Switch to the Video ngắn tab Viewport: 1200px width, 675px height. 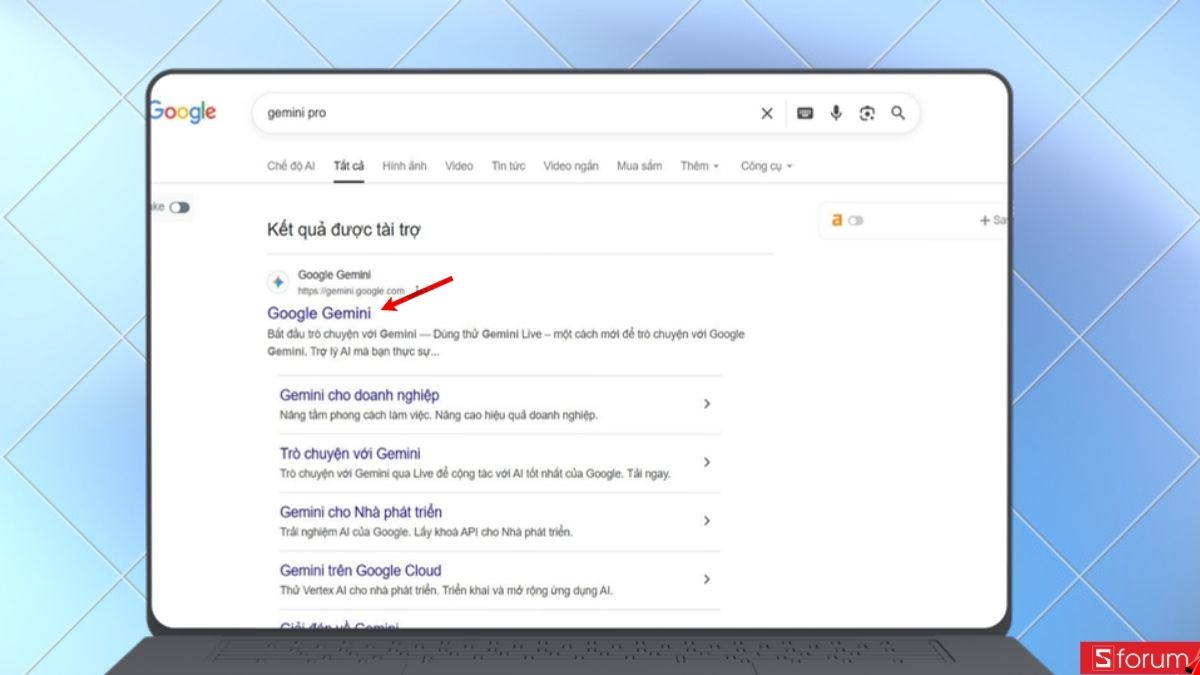pyautogui.click(x=571, y=166)
